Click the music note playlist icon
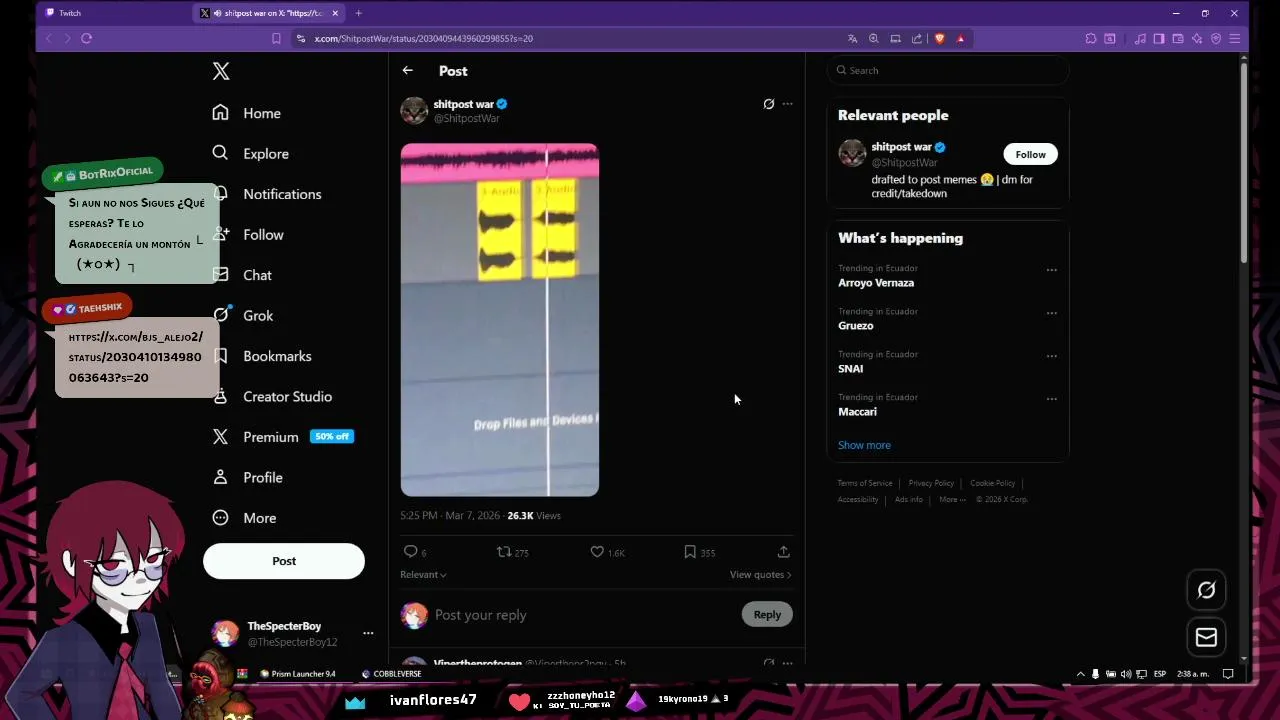The image size is (1280, 720). point(1140,38)
